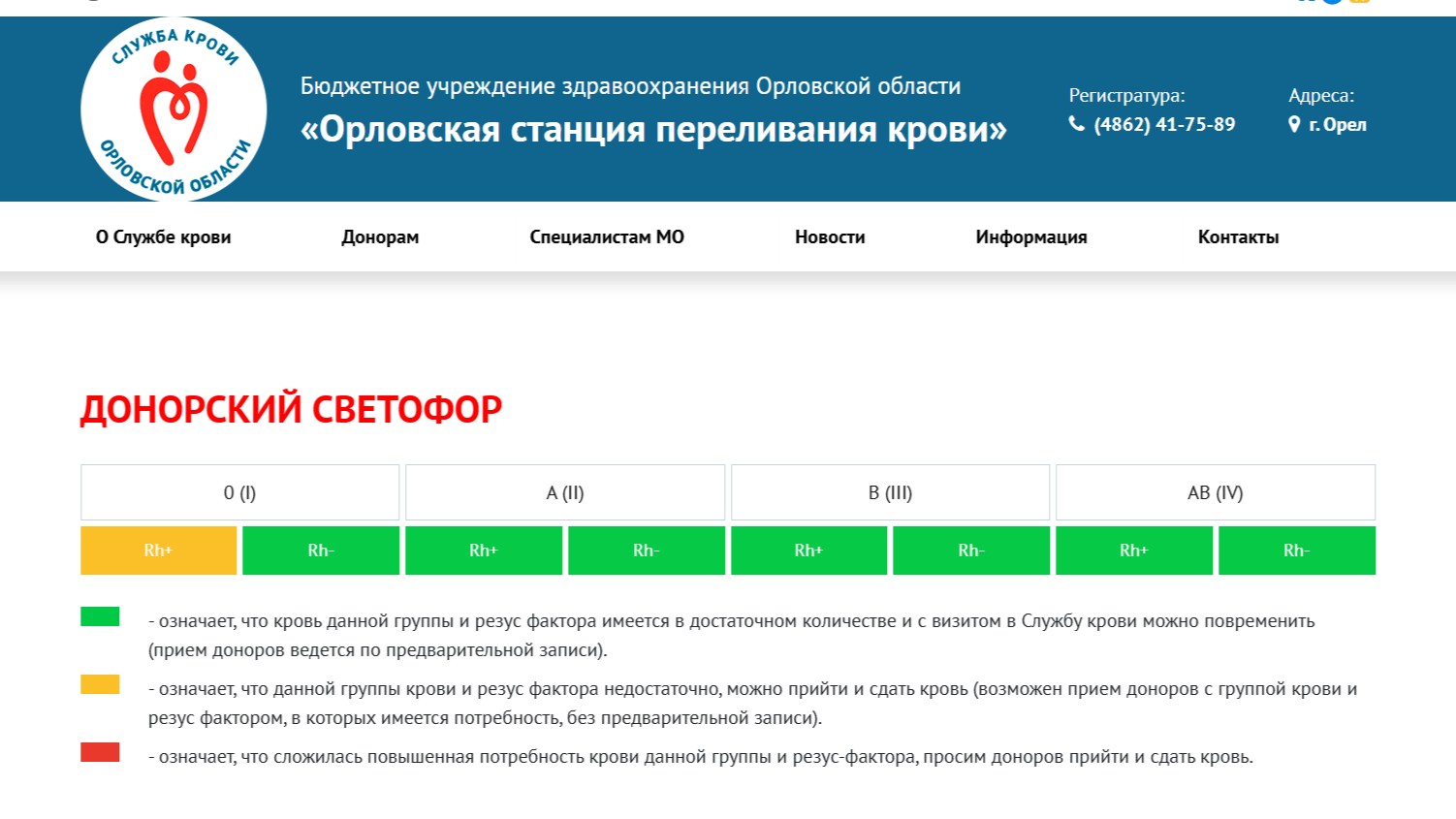Click the B (III) blood group header
The width and height of the screenshot is (1456, 819).
pos(890,492)
